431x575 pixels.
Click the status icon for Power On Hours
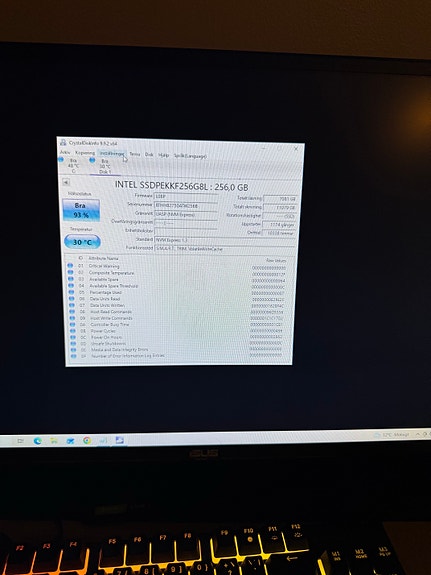click(73, 337)
